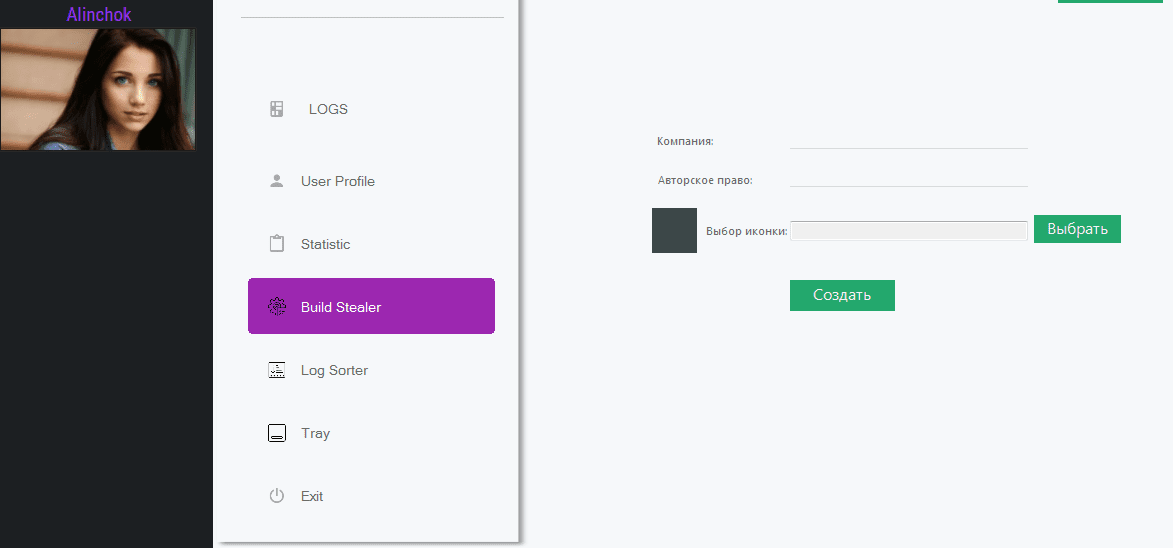This screenshot has width=1173, height=548.
Task: Switch to the Log Sorter menu label
Action: click(x=334, y=370)
